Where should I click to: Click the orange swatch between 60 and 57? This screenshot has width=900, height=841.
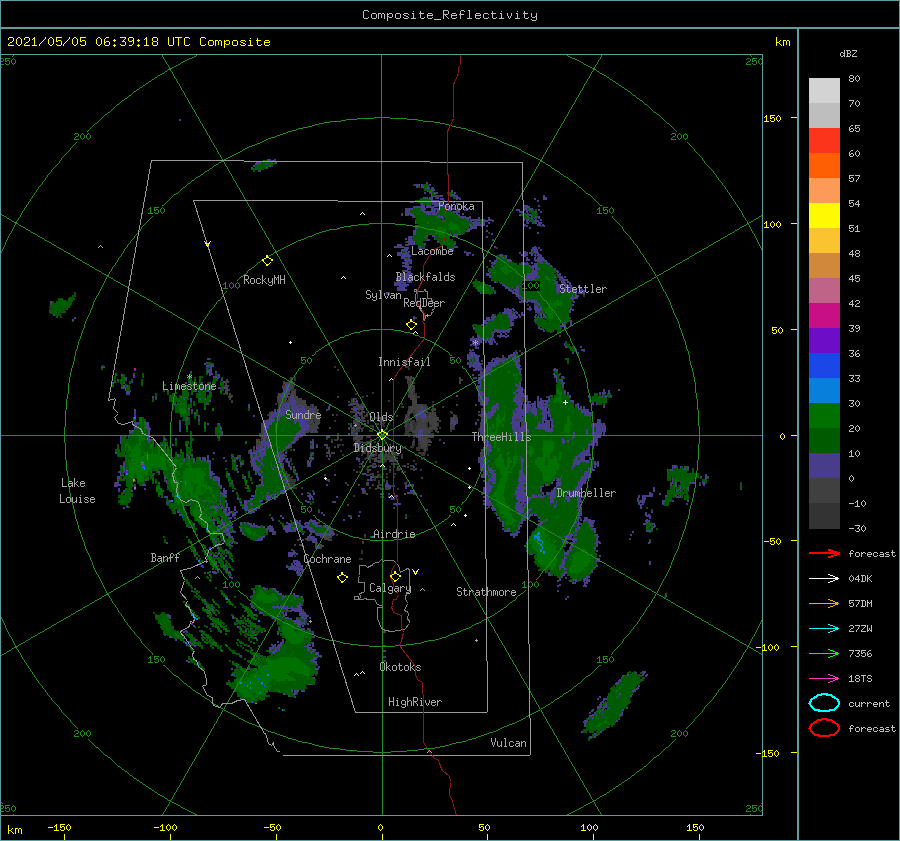pyautogui.click(x=824, y=165)
